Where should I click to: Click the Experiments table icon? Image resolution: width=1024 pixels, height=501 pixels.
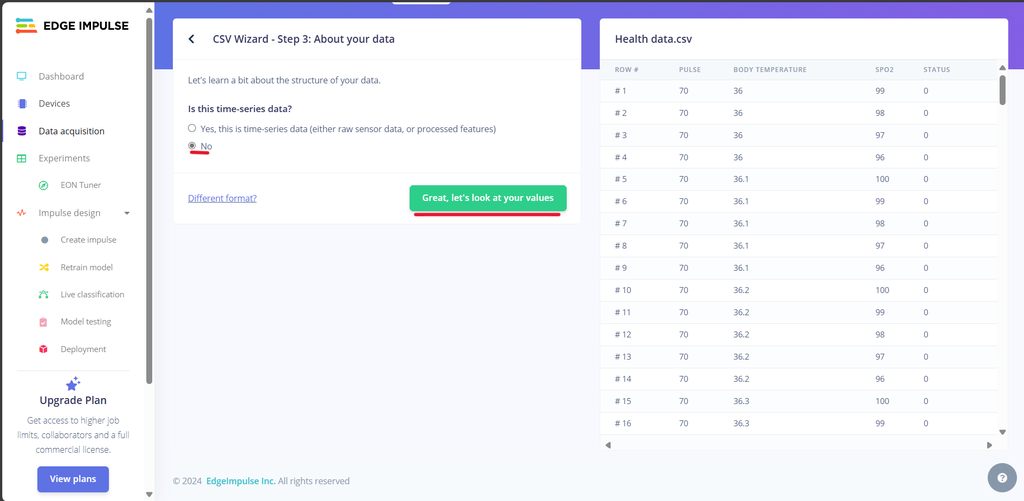point(22,159)
